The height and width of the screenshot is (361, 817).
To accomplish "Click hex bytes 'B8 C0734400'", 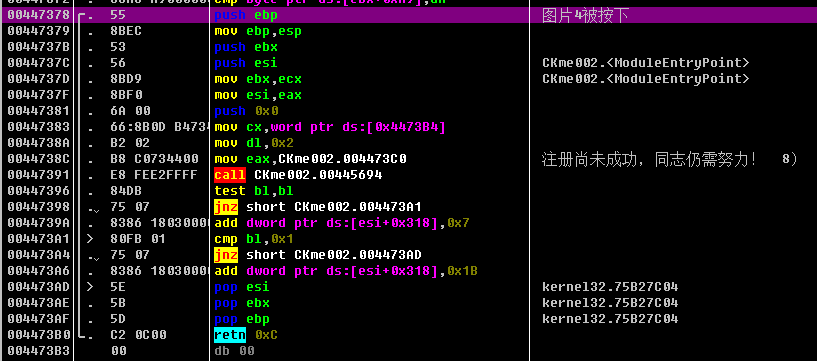I will point(154,159).
